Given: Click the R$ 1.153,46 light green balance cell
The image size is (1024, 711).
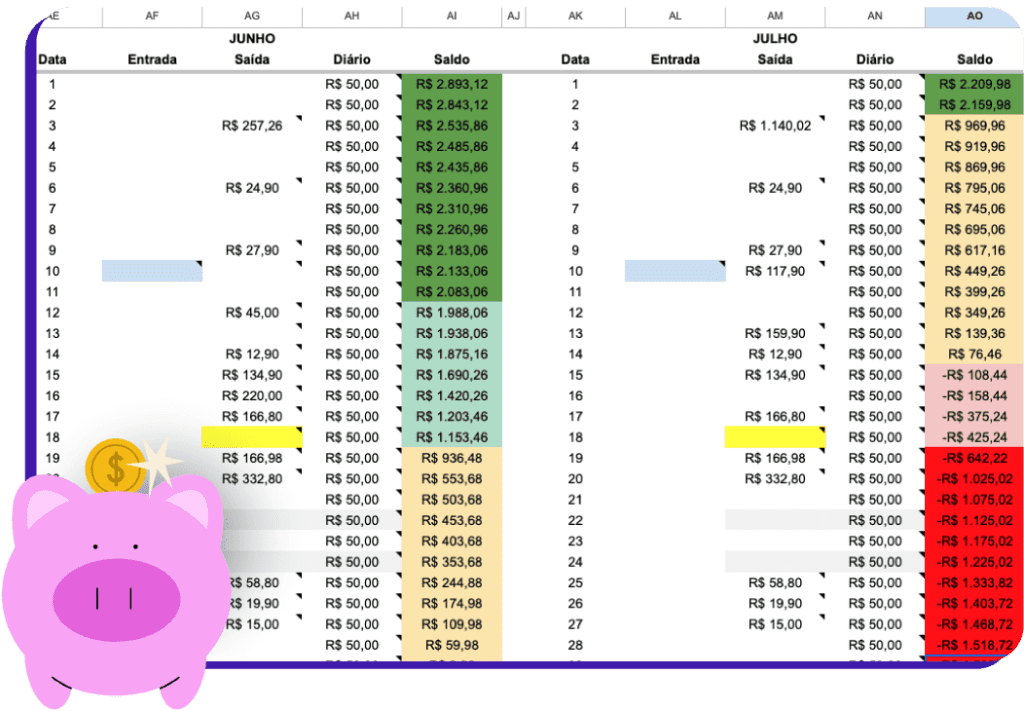Looking at the screenshot, I should coord(452,437).
